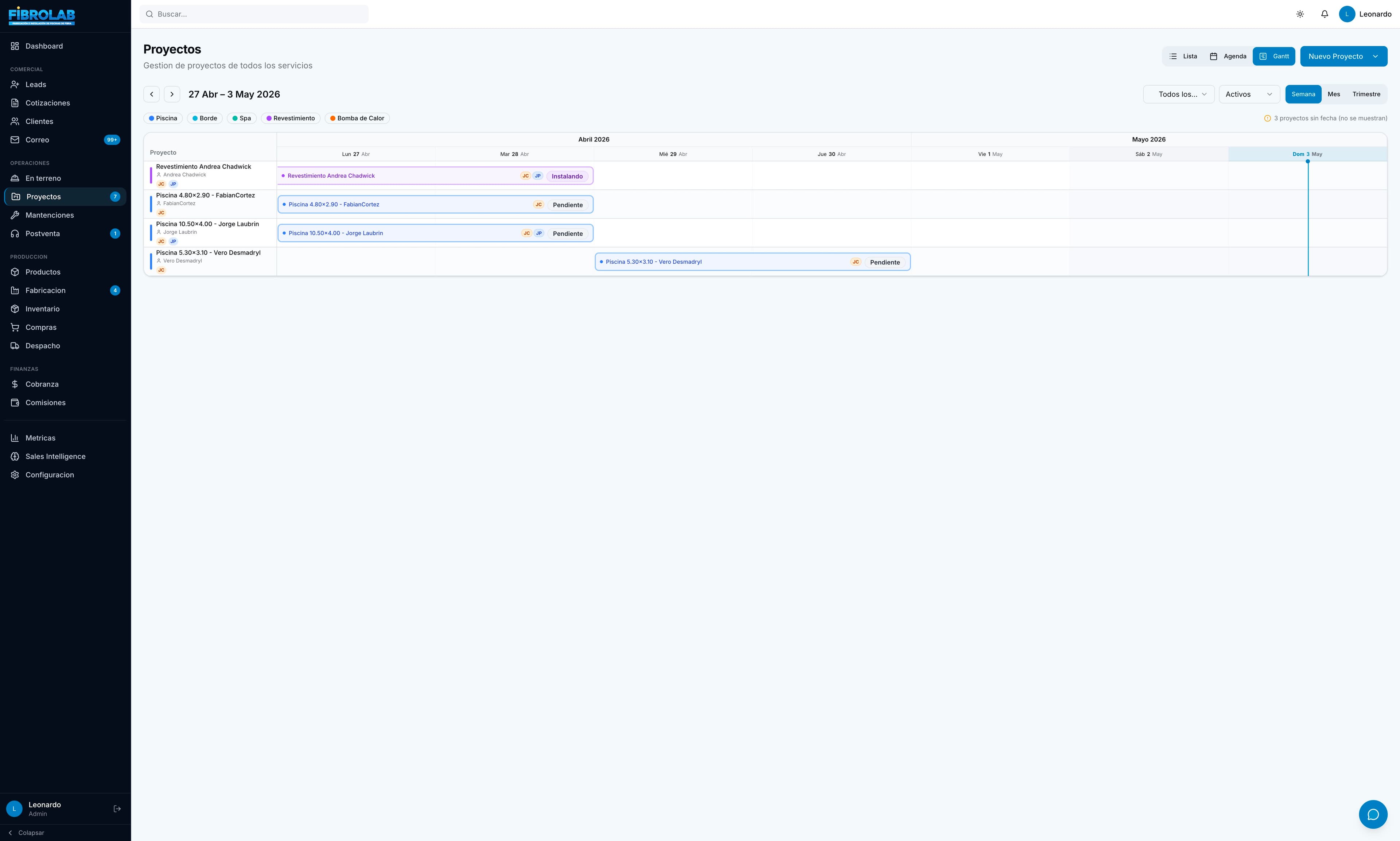Open the notifications bell

point(1324,14)
